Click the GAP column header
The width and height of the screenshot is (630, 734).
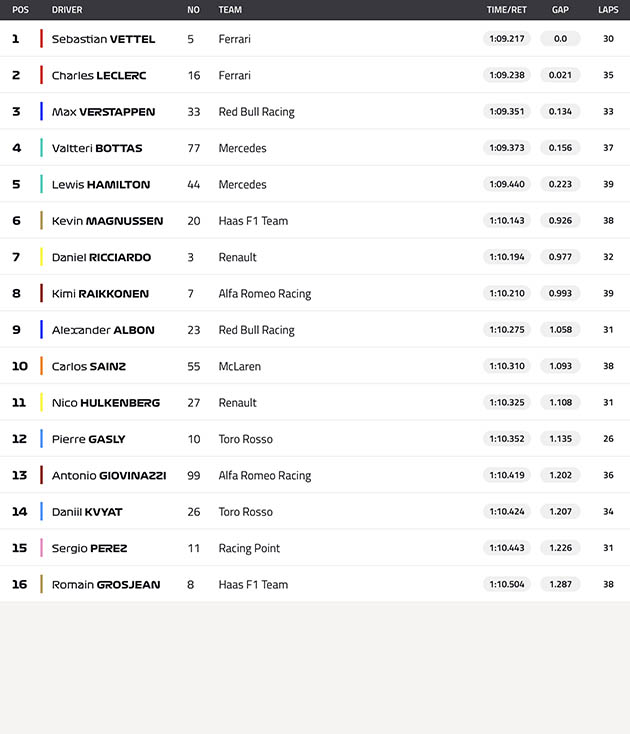[x=560, y=10]
